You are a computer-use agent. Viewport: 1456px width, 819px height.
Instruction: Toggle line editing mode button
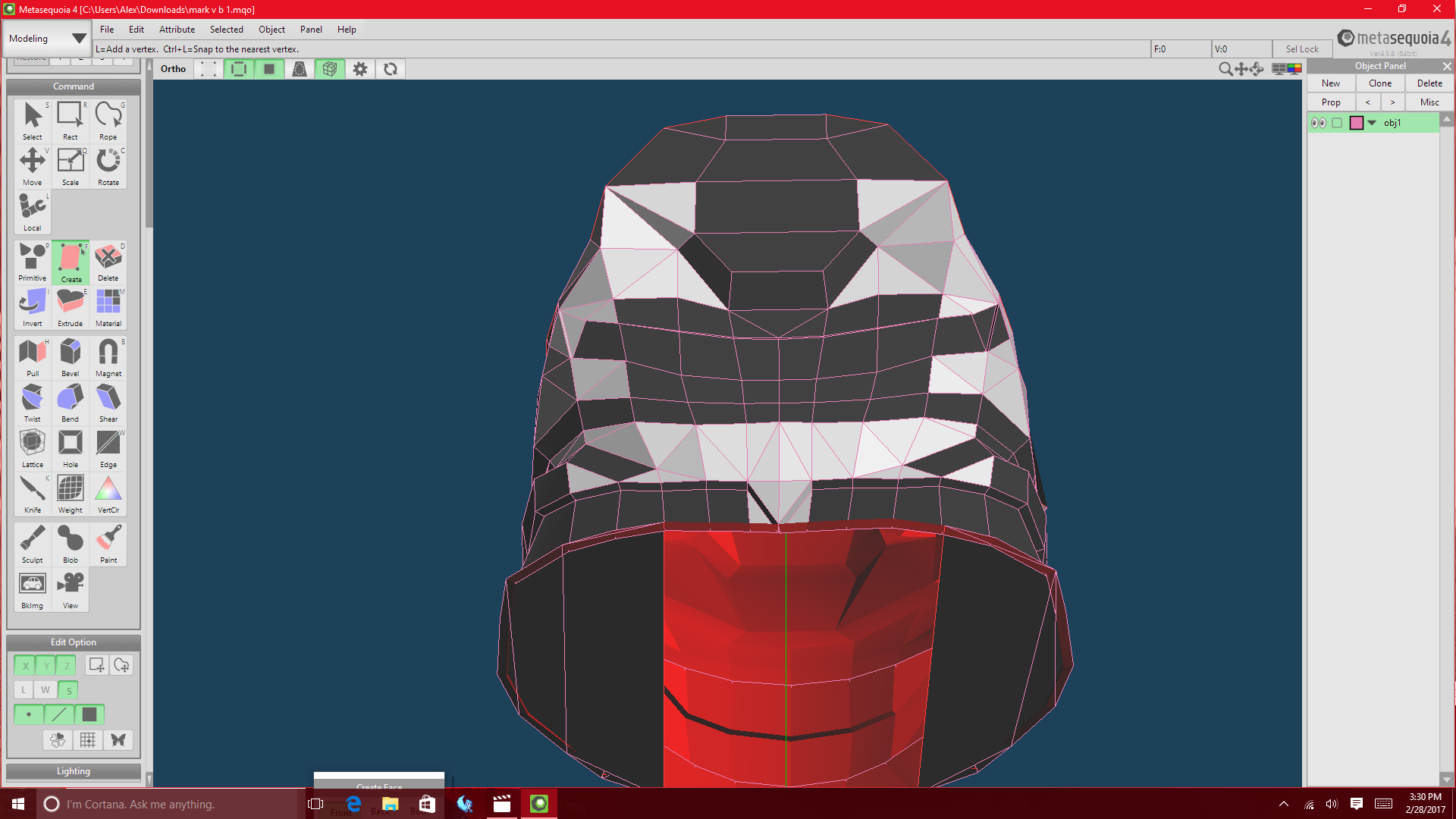[x=59, y=714]
